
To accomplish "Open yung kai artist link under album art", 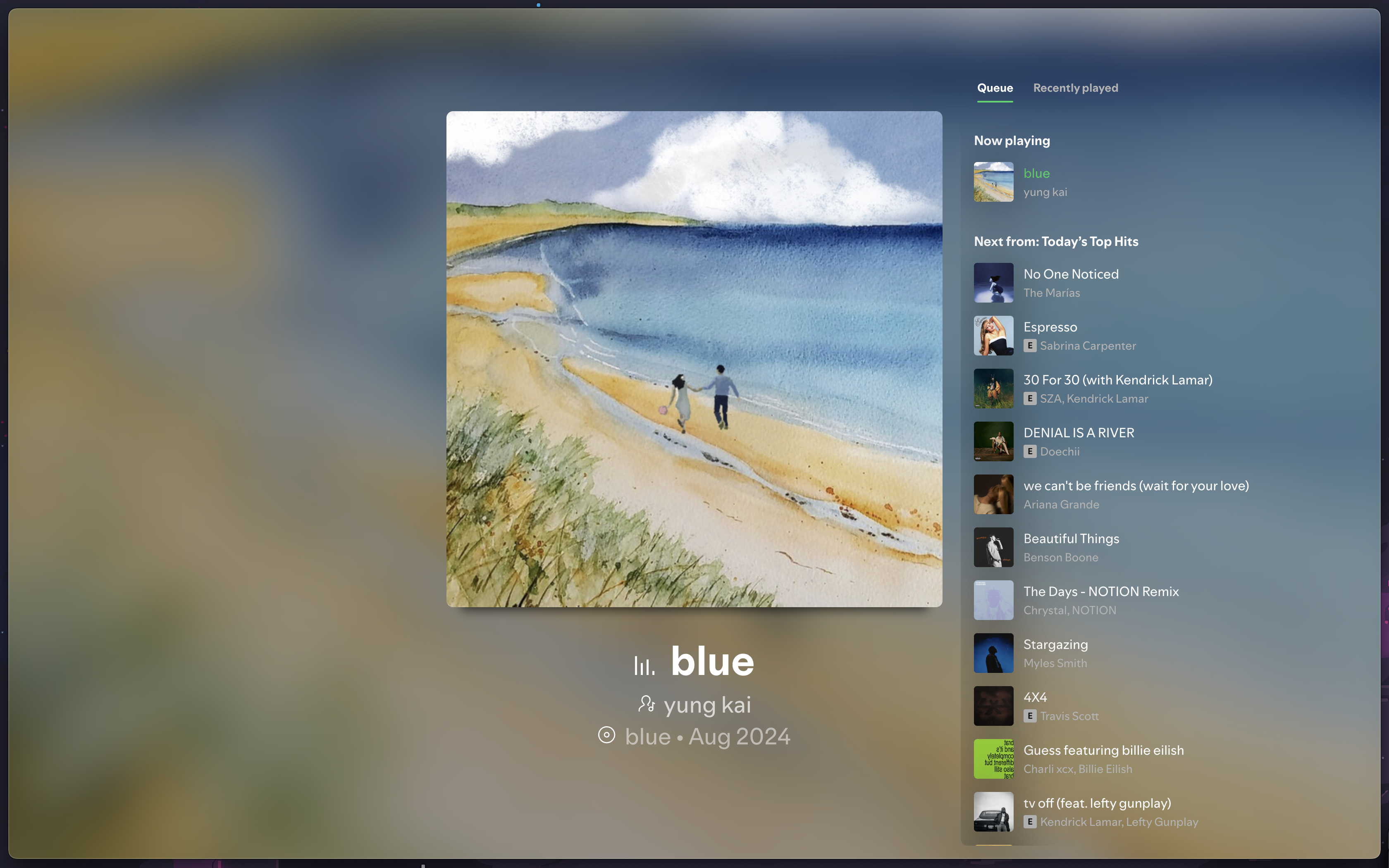I will 707,705.
